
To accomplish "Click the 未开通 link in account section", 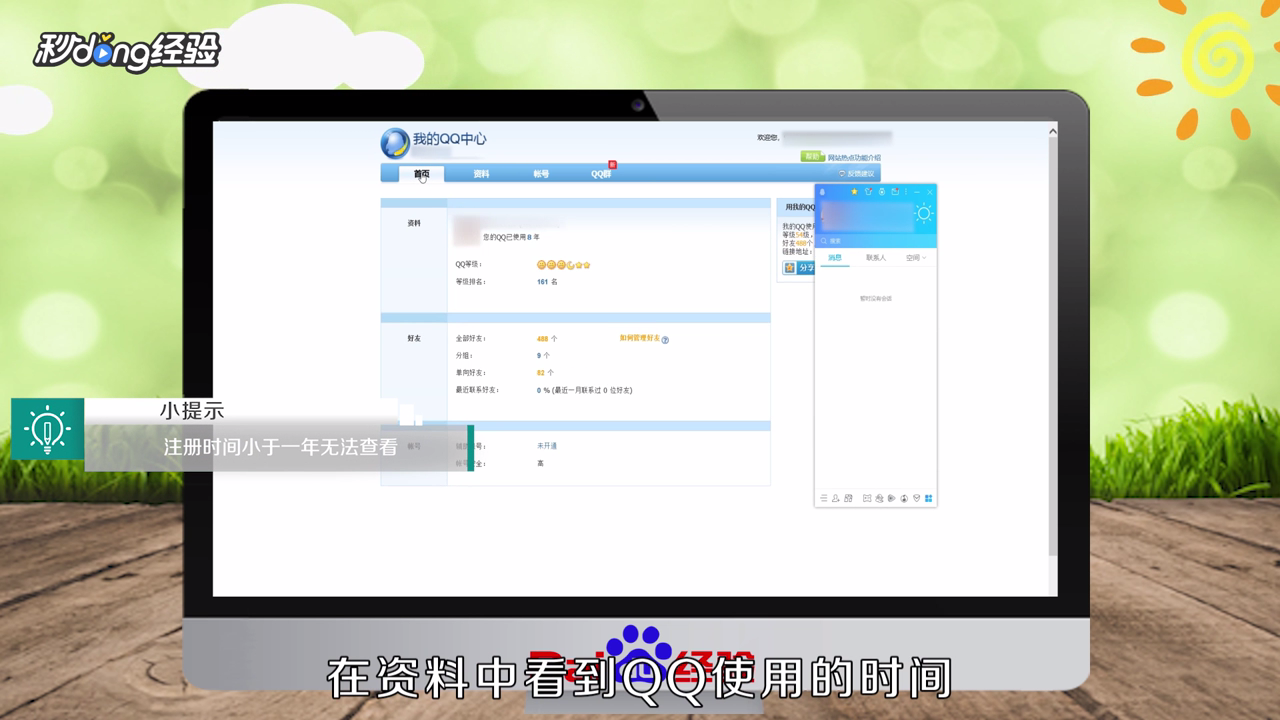I will [547, 446].
